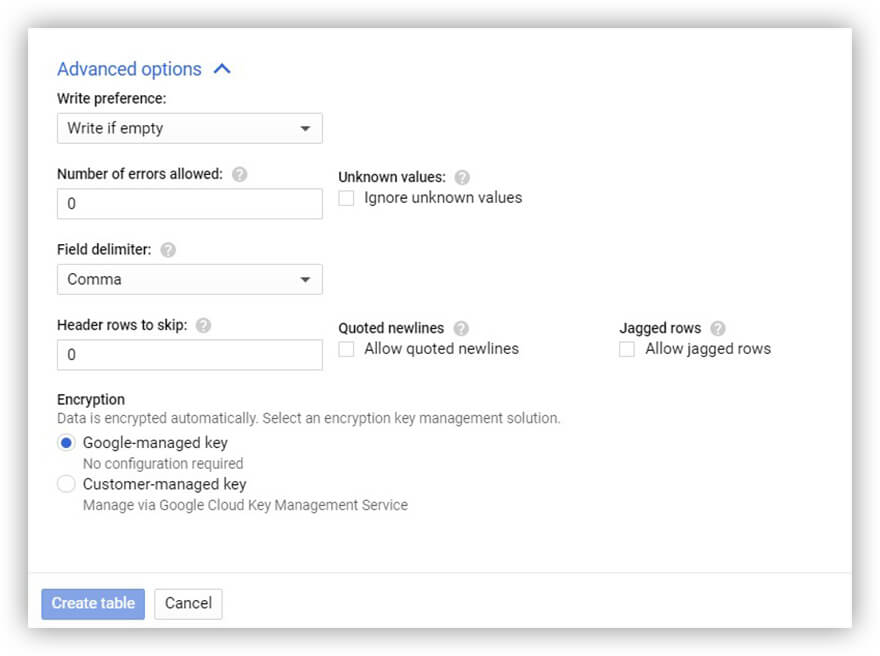This screenshot has width=880, height=656.
Task: Click help icon beside Unknown values
Action: (x=462, y=177)
